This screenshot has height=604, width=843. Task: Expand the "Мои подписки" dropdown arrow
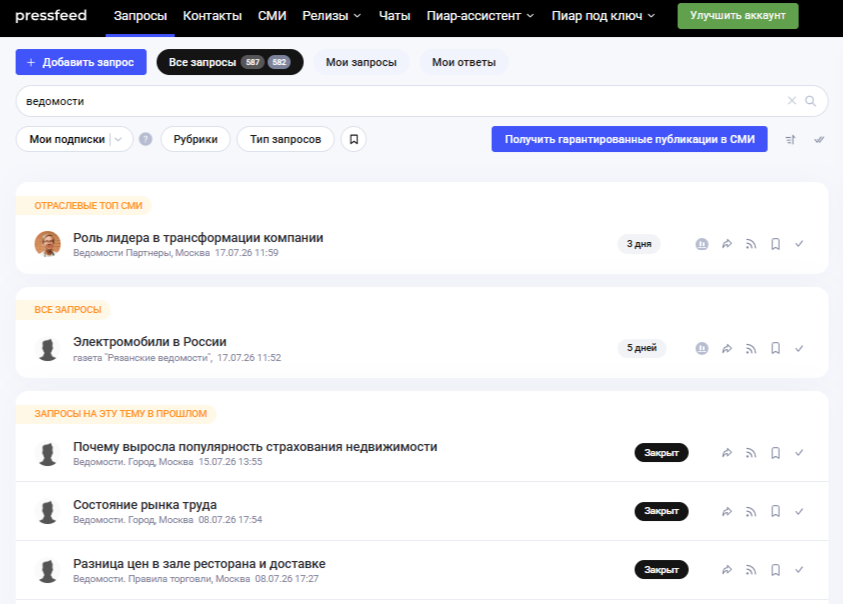pos(119,139)
